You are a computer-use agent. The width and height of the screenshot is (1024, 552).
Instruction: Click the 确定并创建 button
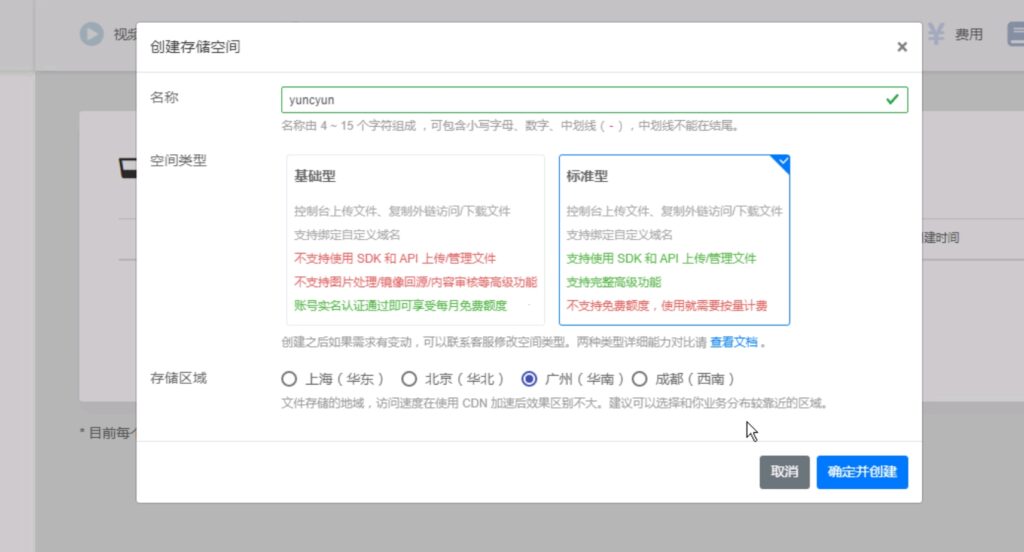862,472
